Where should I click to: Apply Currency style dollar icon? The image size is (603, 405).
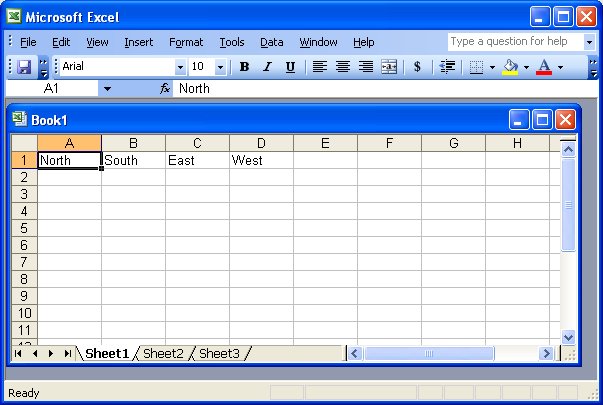[417, 67]
